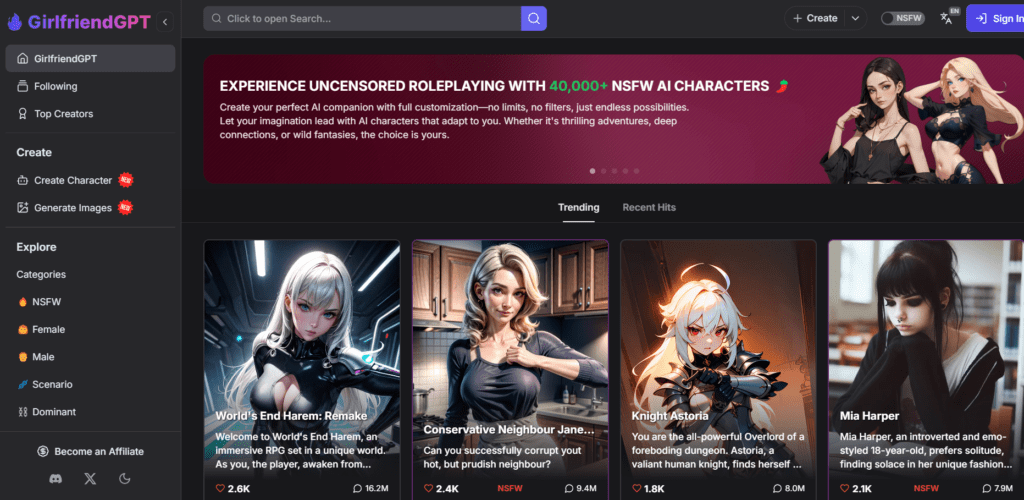Click the uncensored roleplaying promo banner

tap(613, 119)
